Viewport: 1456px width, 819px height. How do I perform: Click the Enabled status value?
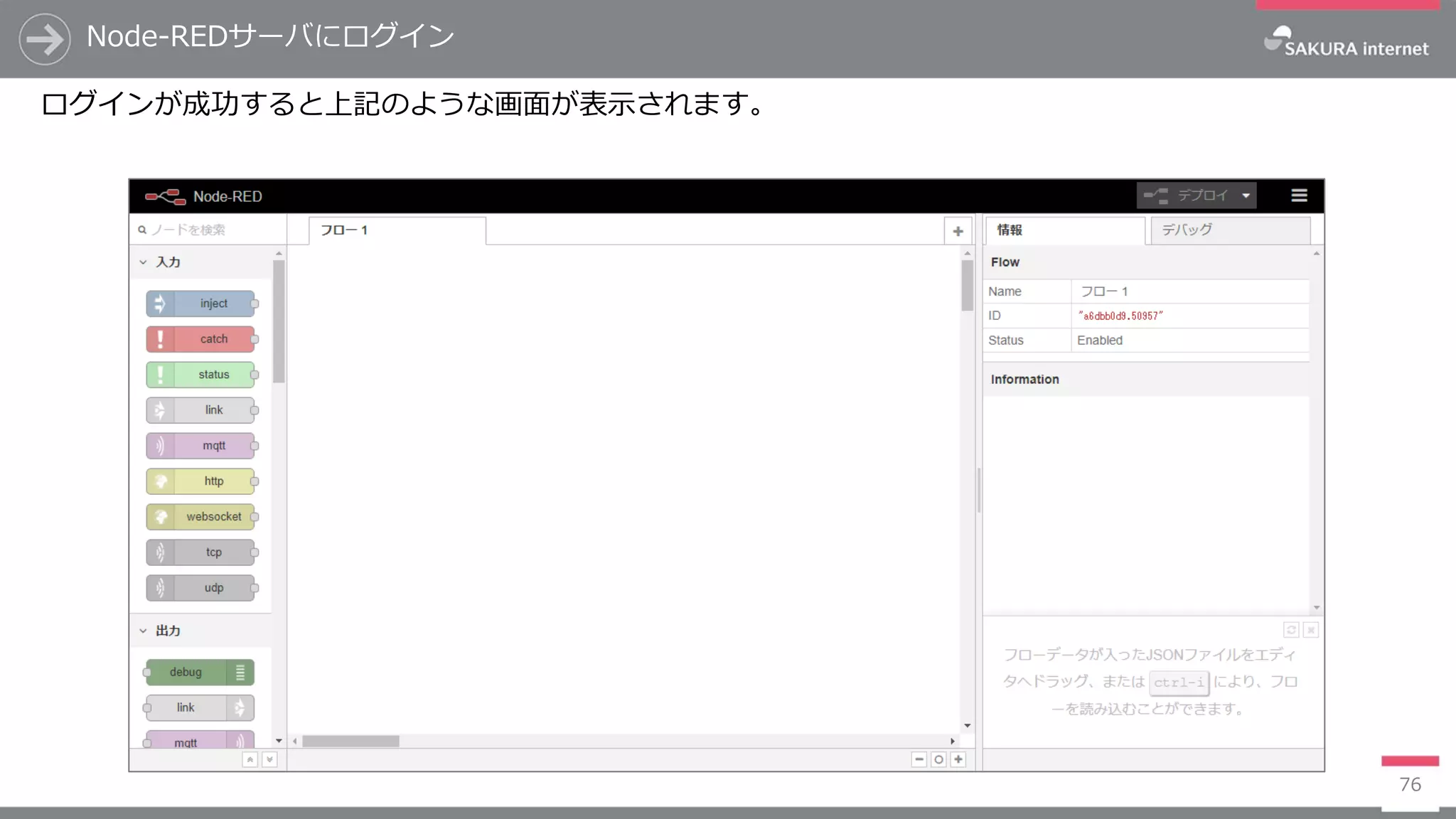(1100, 341)
